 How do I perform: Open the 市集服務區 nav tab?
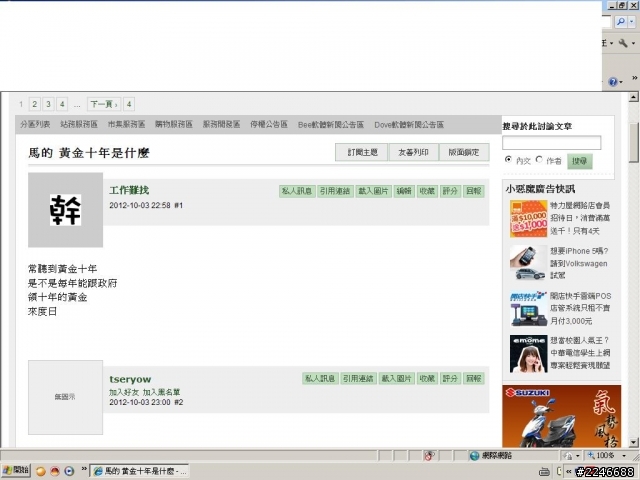click(127, 124)
